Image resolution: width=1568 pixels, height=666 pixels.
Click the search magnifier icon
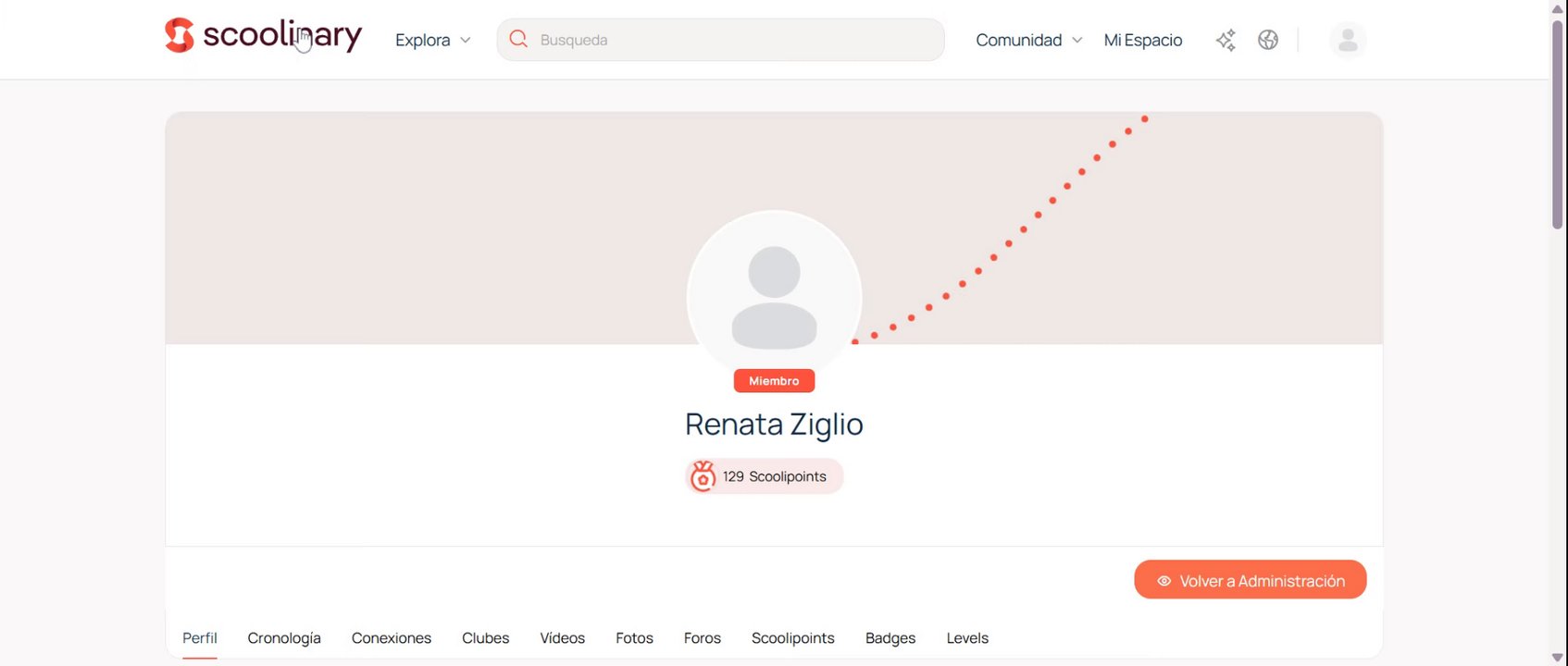(x=518, y=39)
